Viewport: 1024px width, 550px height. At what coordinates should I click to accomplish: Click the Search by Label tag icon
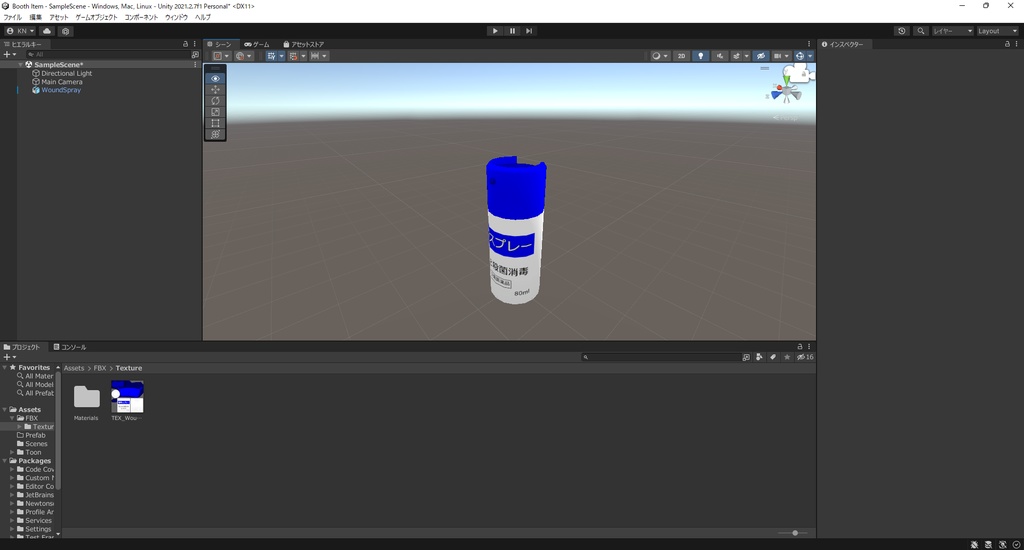pos(773,357)
